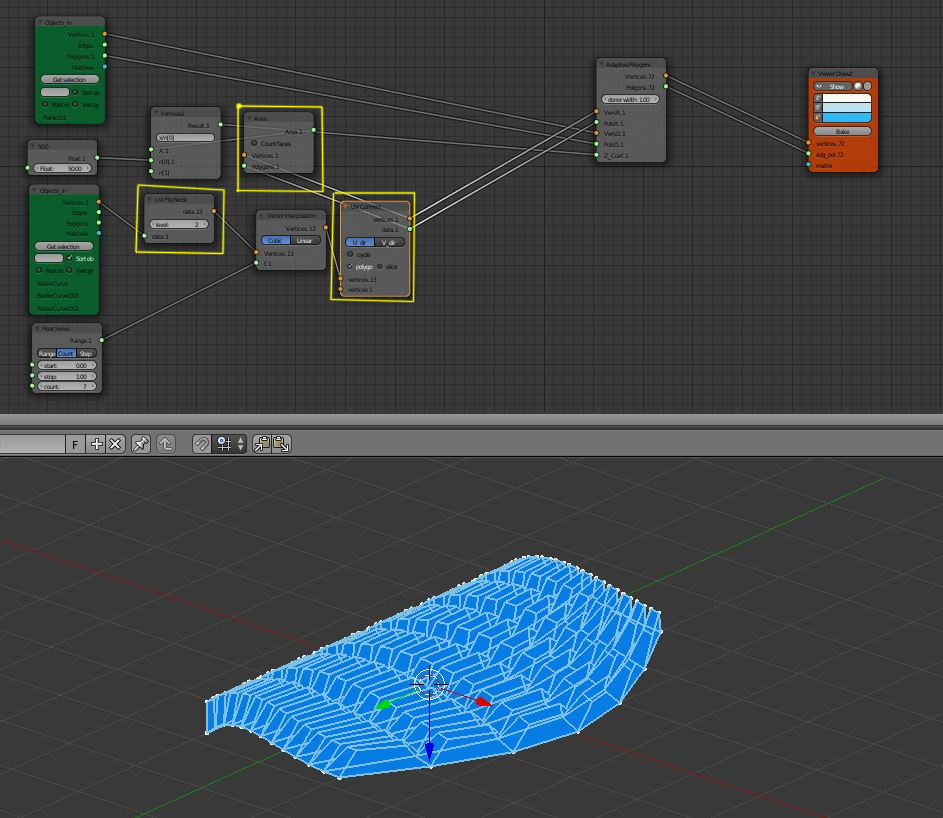Click the bright blue face color swatch
Viewport: 943px width, 818px height.
(x=847, y=117)
